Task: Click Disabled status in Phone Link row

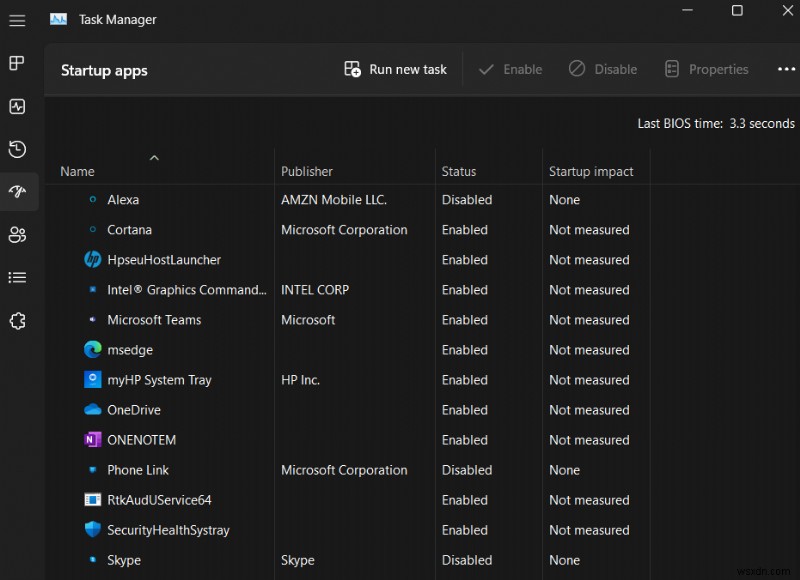Action: pyautogui.click(x=467, y=470)
